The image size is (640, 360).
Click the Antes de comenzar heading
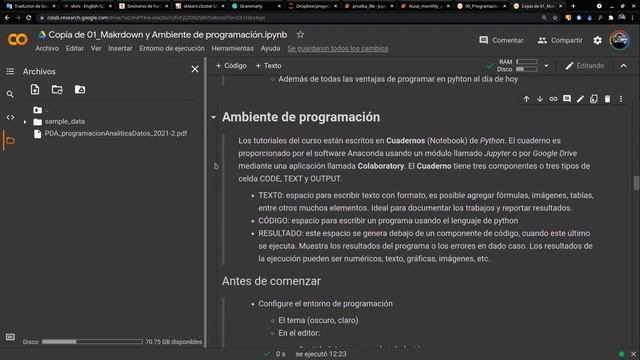tap(271, 281)
